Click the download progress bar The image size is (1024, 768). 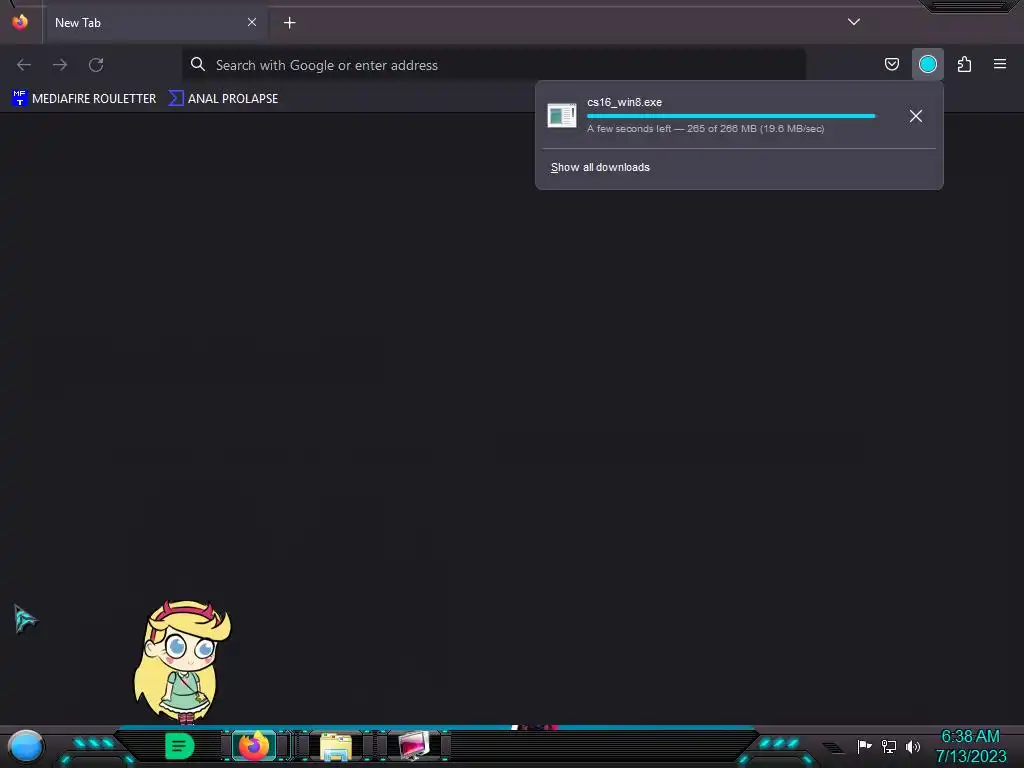click(x=731, y=116)
